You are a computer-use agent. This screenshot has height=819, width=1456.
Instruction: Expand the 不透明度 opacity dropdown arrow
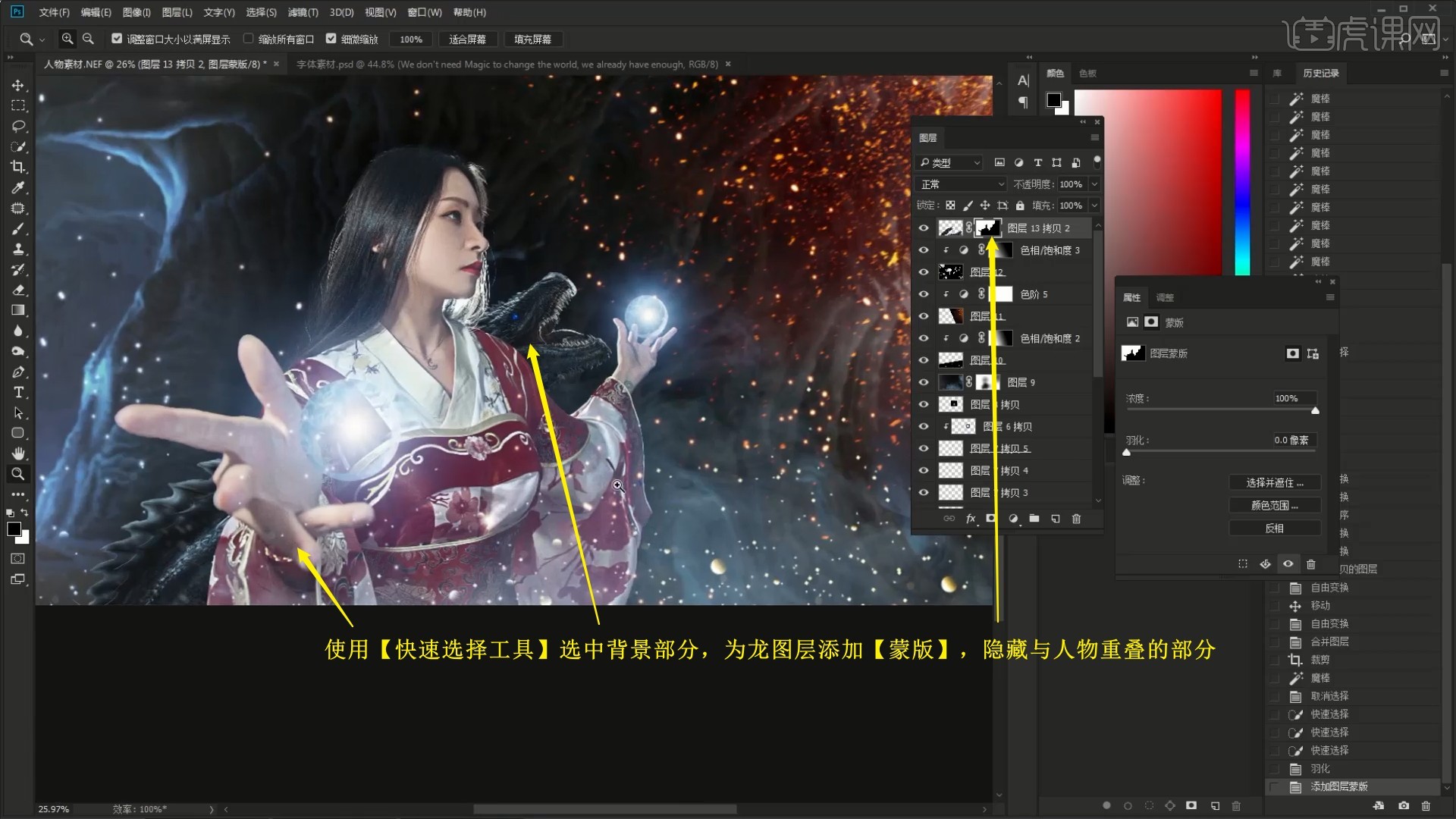point(1094,184)
